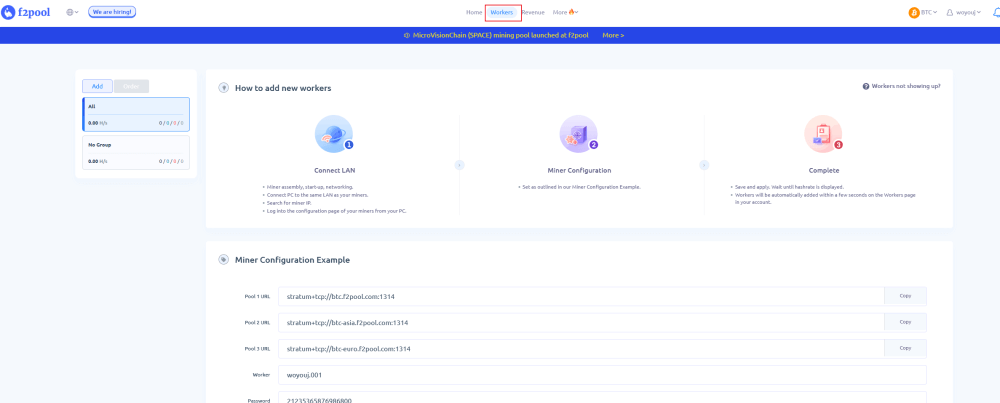Switch to the Revenue tab
1000x403 pixels.
tap(533, 12)
